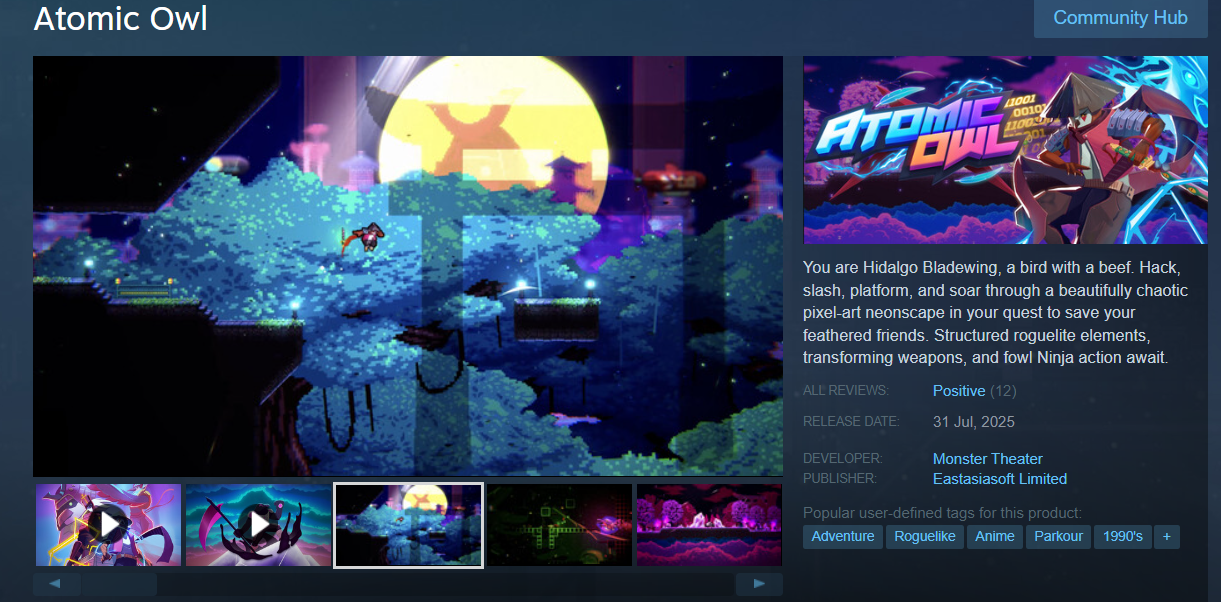Select the Adventure tag

(843, 537)
